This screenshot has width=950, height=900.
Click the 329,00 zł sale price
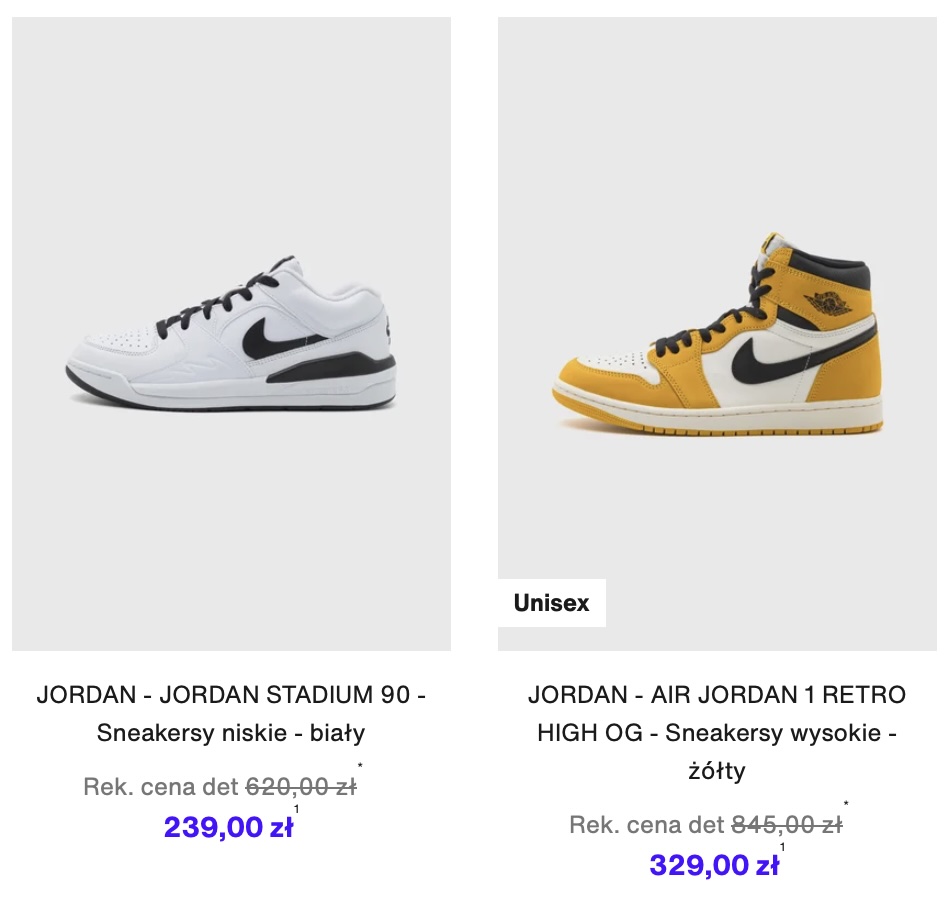(x=714, y=865)
